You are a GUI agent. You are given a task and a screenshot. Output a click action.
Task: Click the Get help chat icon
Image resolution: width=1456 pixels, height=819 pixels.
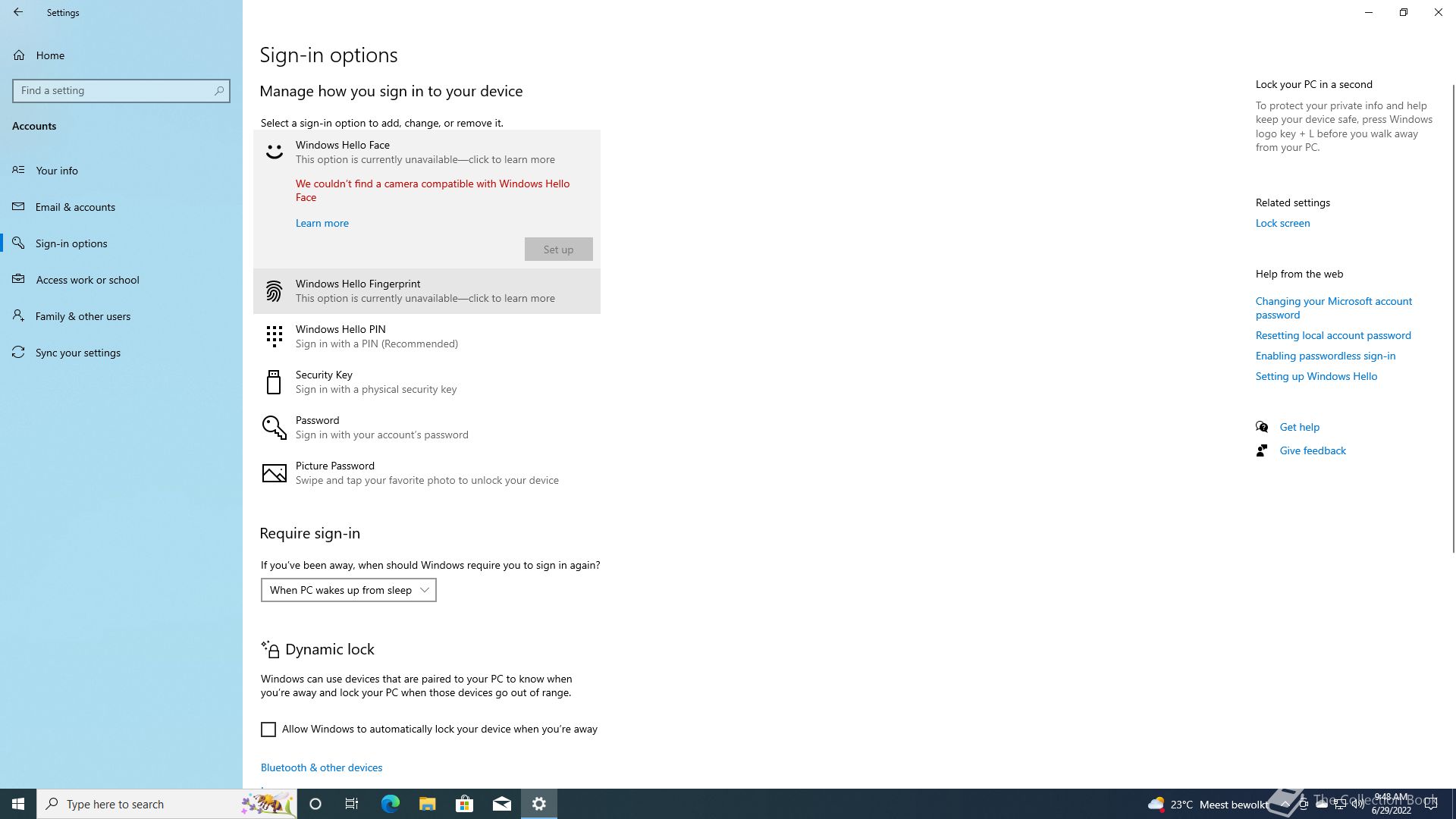[1262, 427]
